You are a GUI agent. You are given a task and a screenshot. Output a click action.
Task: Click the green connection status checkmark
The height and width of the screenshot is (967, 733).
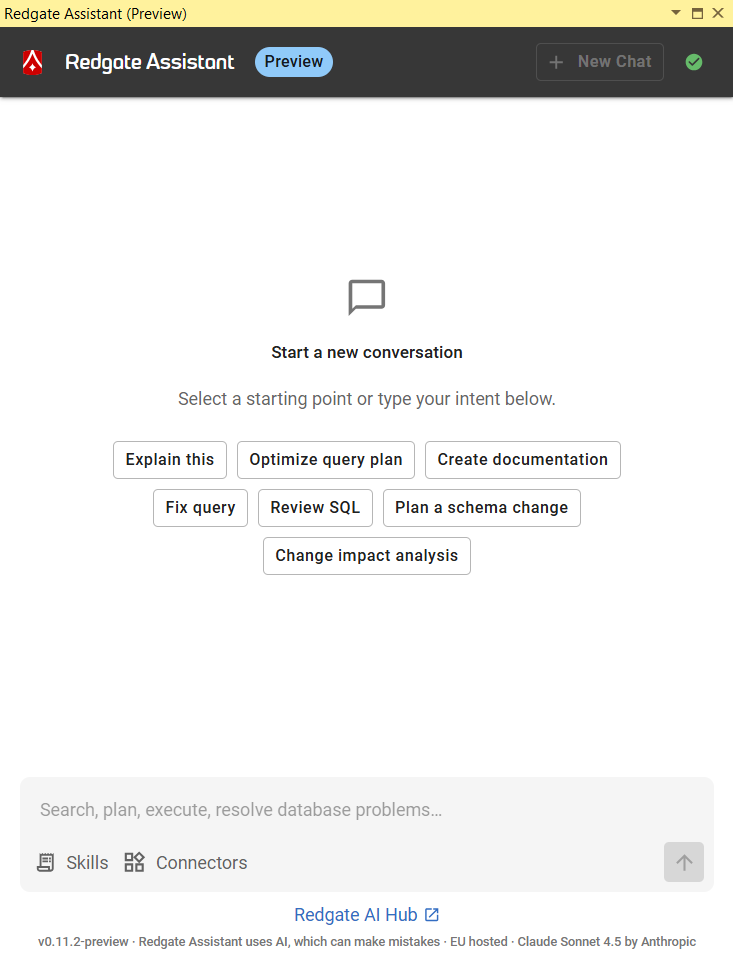click(x=694, y=62)
